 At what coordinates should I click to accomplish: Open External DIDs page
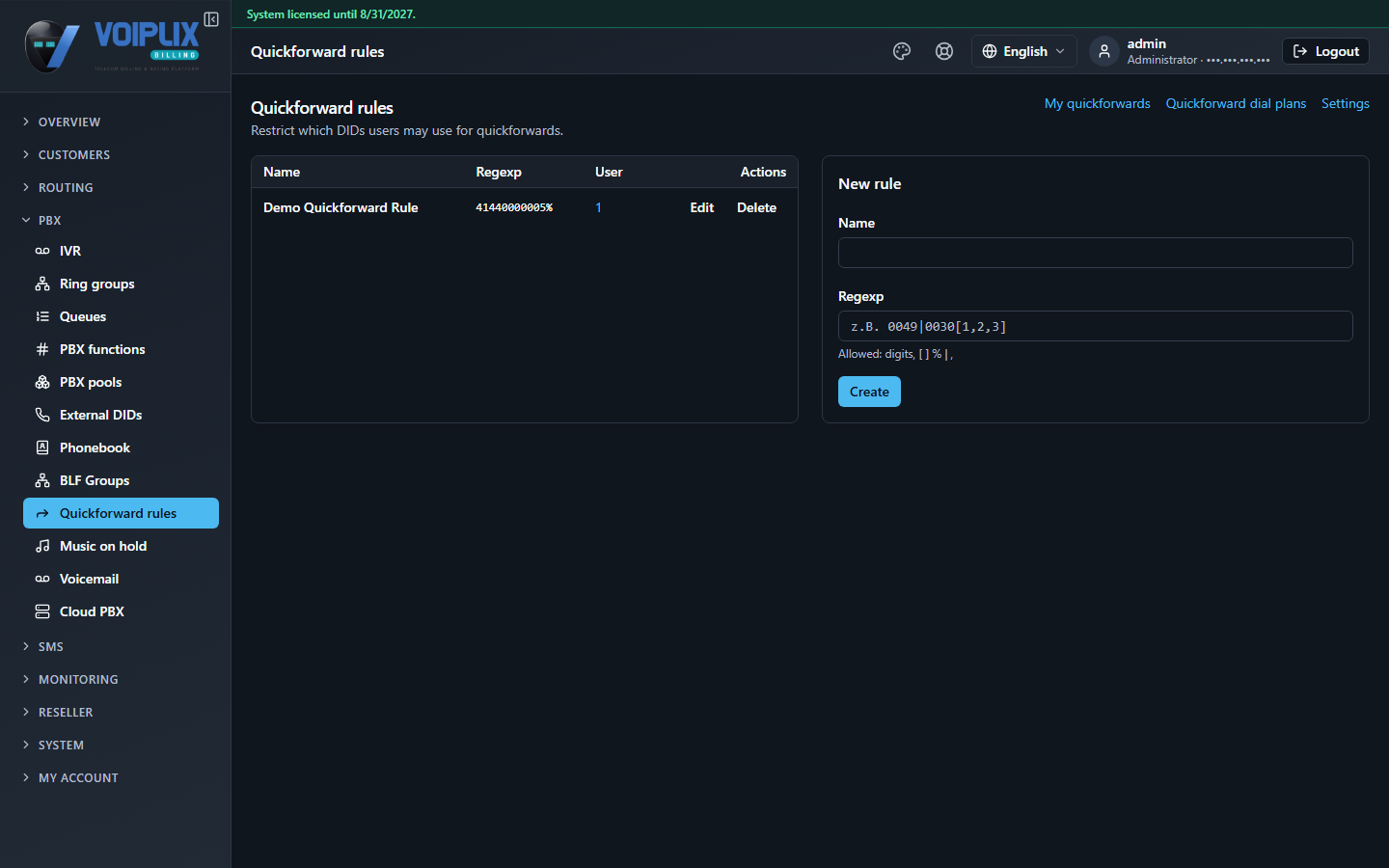(x=121, y=415)
